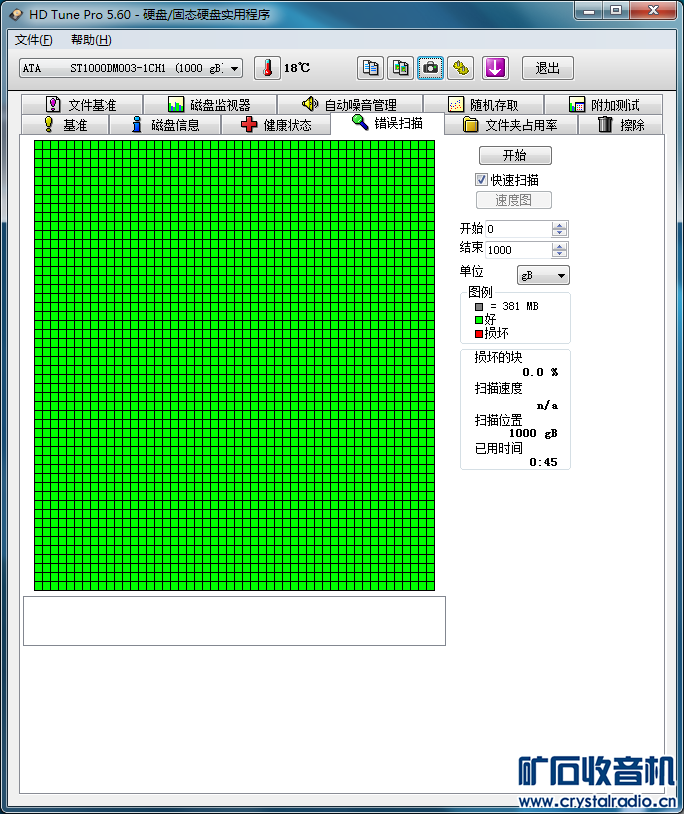Minimize the HD Tune Pro window
The image size is (684, 814).
pyautogui.click(x=589, y=10)
